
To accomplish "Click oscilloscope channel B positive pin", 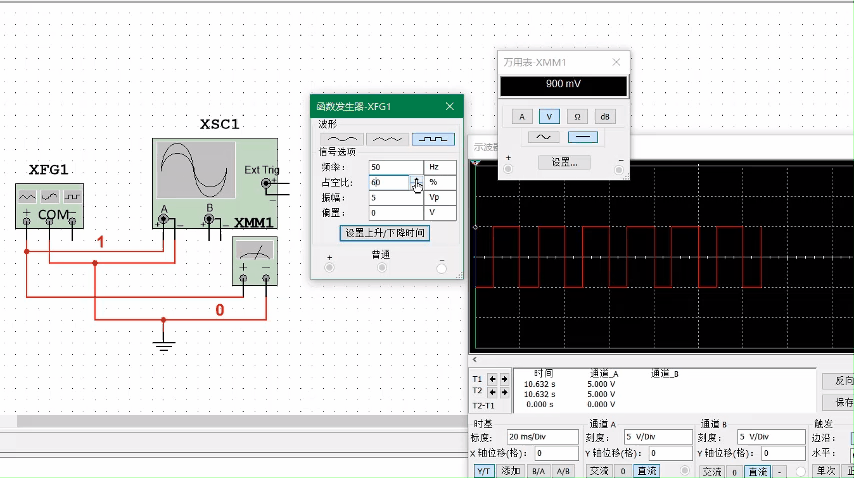I will pos(209,219).
